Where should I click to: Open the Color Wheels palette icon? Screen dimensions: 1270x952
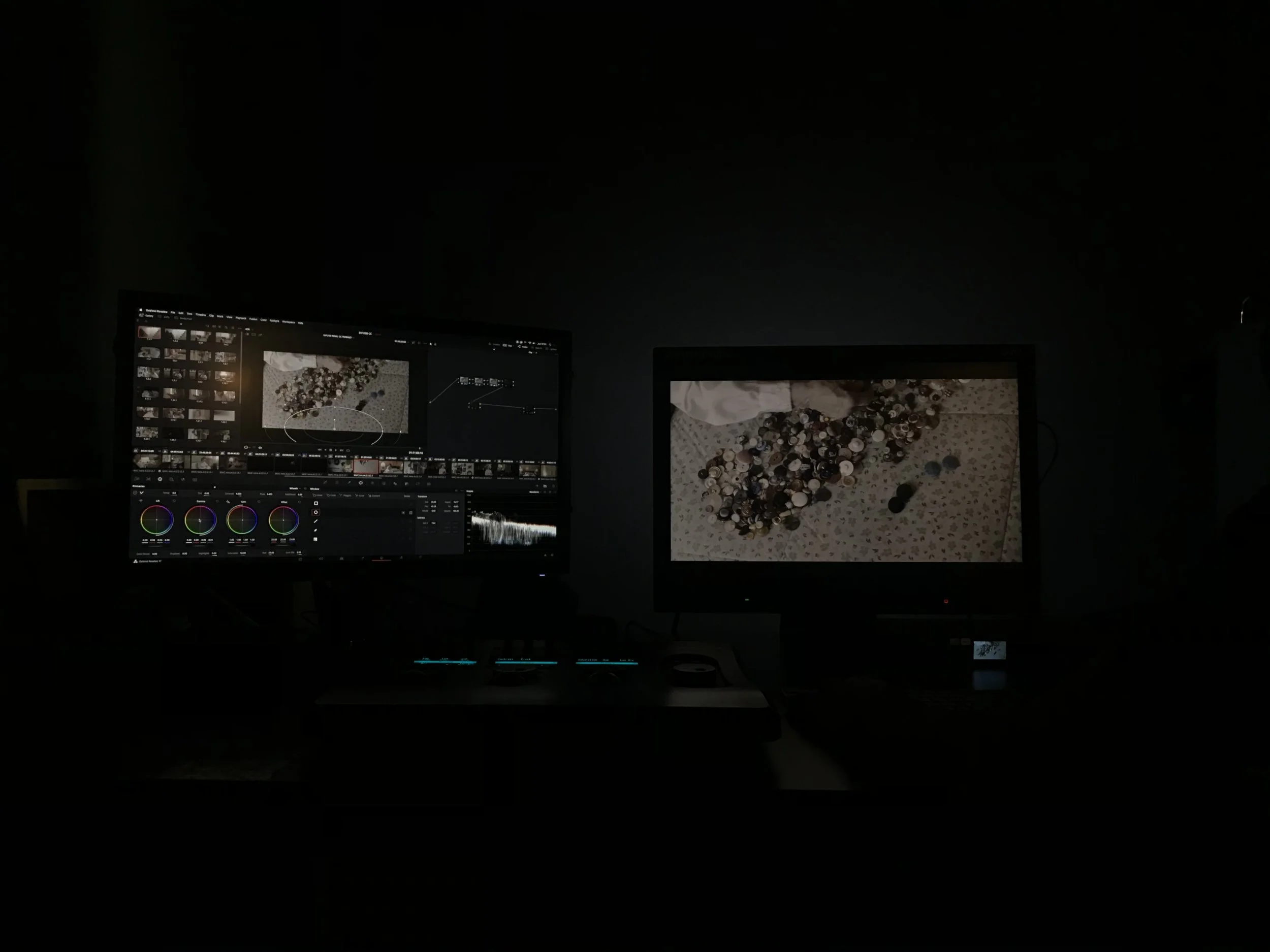tap(160, 479)
